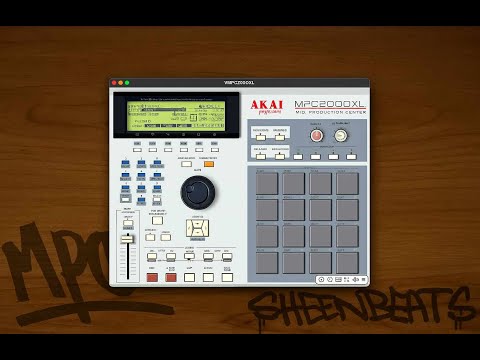Click the orange OPEN WINDOW button
This screenshot has height=360, width=480.
click(209, 164)
